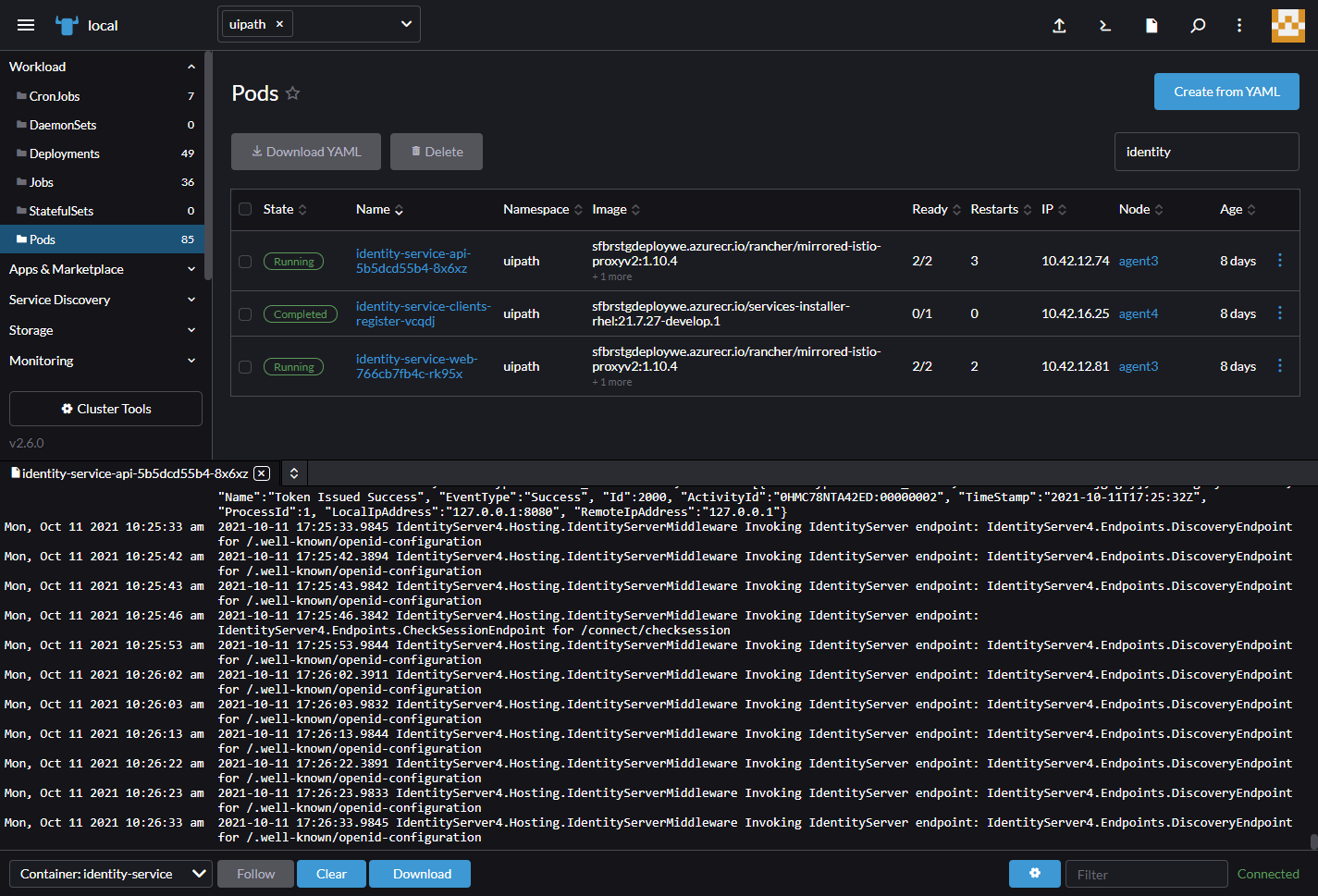This screenshot has width=1318, height=896.
Task: Sort the table by State
Action: pyautogui.click(x=285, y=210)
